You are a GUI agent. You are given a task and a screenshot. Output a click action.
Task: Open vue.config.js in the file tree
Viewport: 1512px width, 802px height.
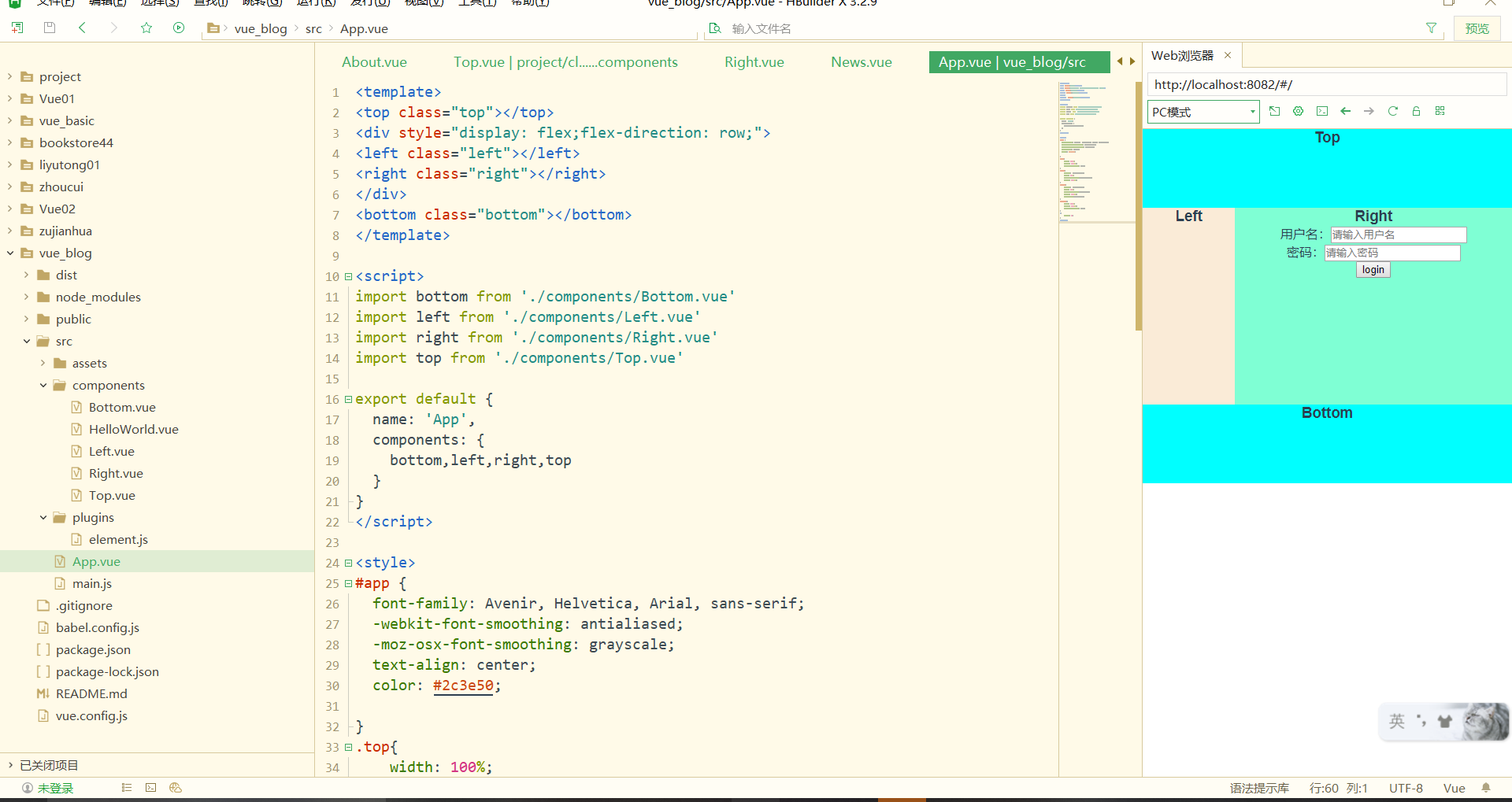[91, 715]
